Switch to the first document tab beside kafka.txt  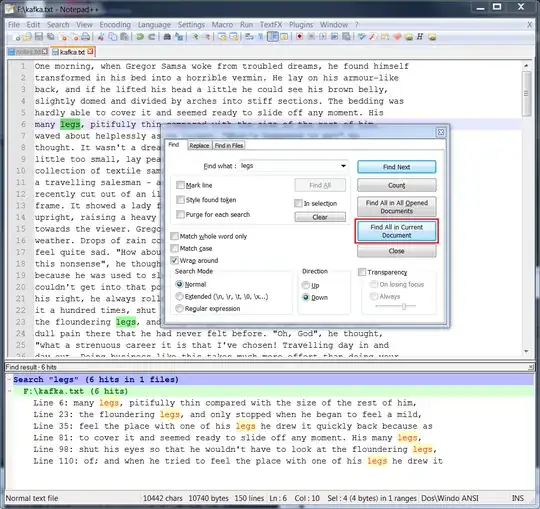click(28, 52)
